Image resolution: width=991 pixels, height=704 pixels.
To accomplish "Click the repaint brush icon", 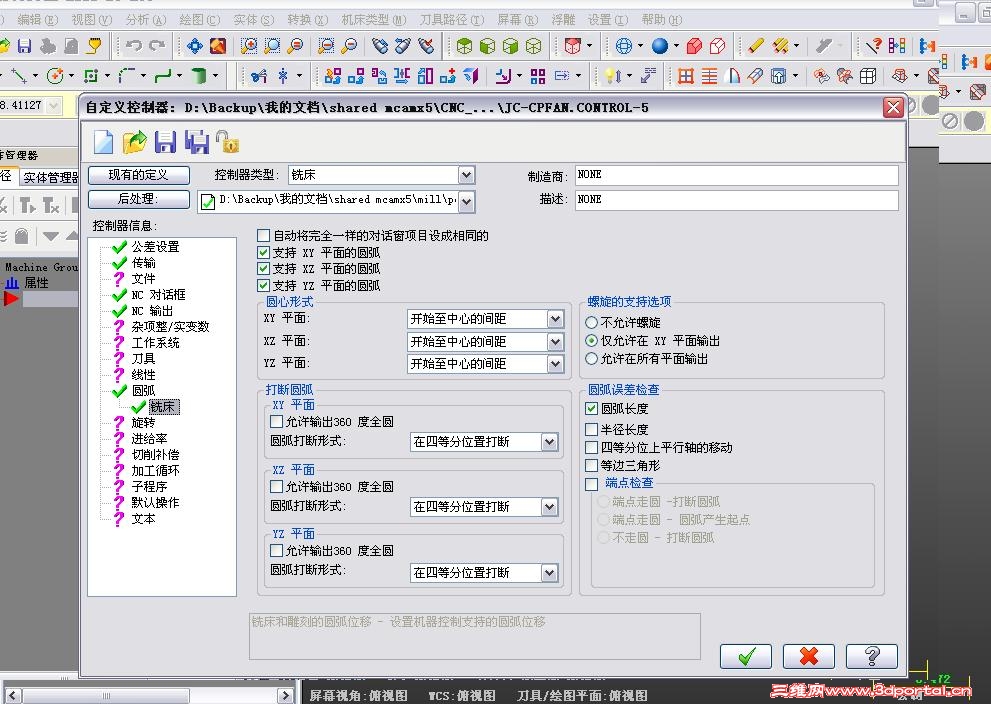I will [x=218, y=46].
